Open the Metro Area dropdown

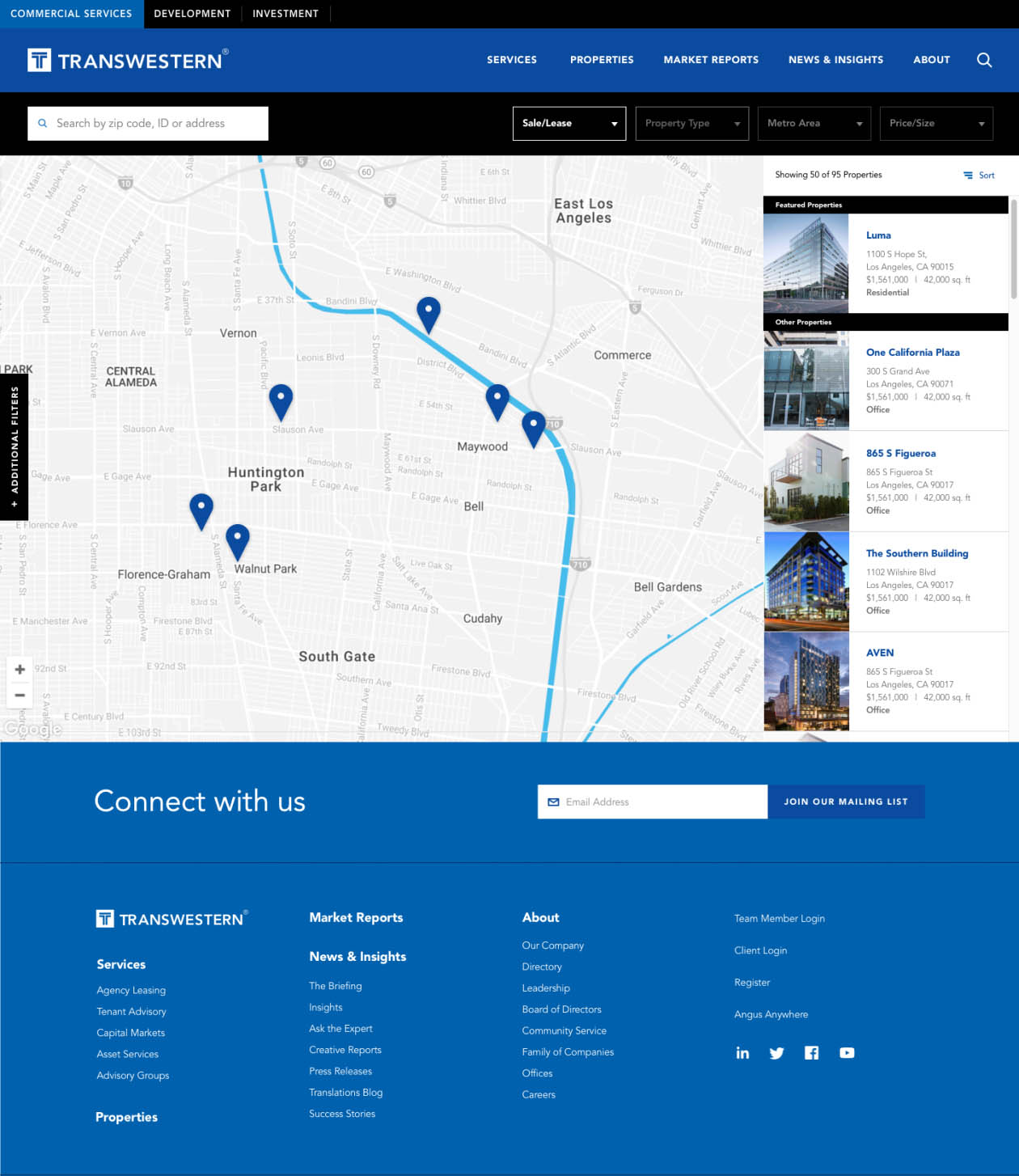point(814,124)
